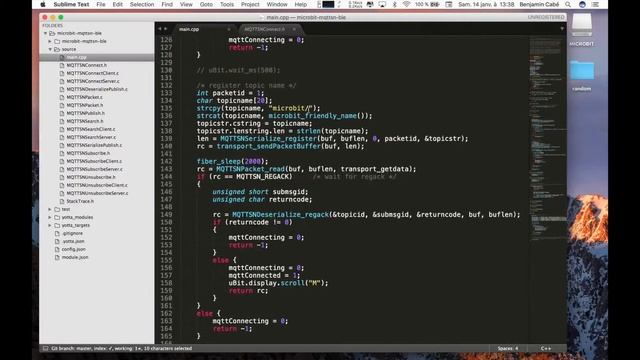This screenshot has height=360, width=640.
Task: Open the tab list dropdown arrow
Action: point(562,29)
